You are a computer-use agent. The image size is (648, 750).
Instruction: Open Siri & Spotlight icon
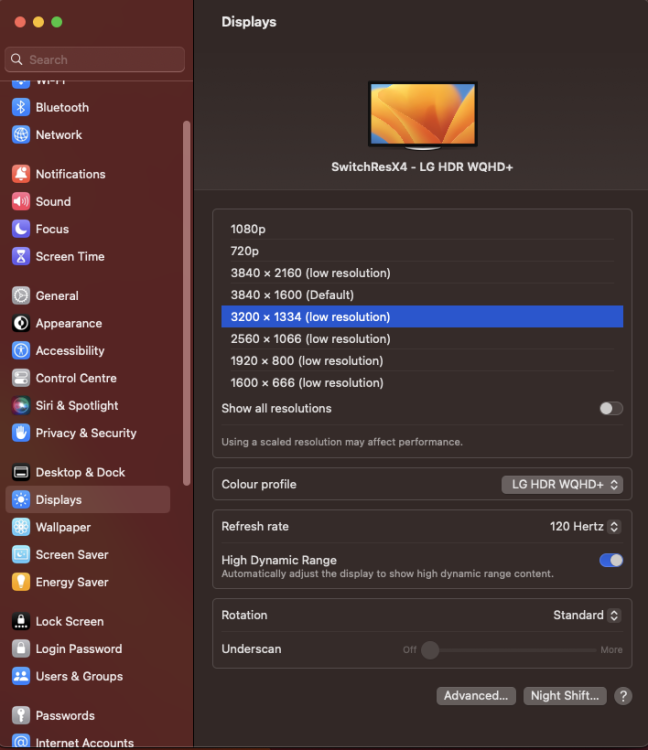pyautogui.click(x=21, y=406)
